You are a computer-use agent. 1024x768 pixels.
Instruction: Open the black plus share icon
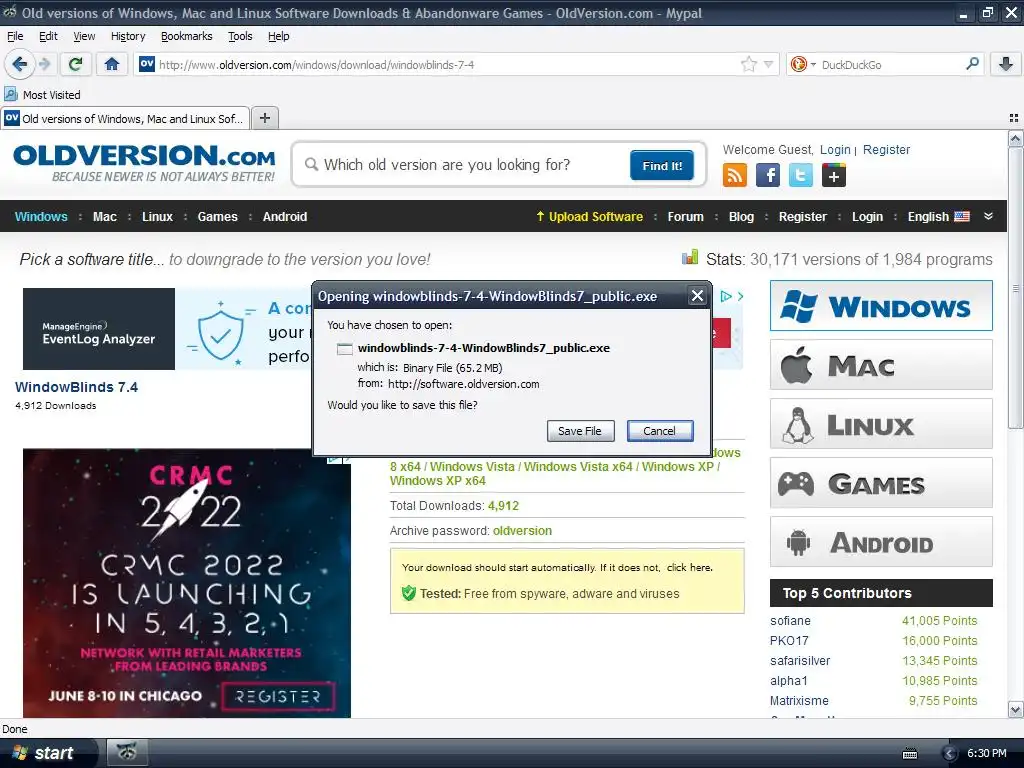tap(833, 175)
